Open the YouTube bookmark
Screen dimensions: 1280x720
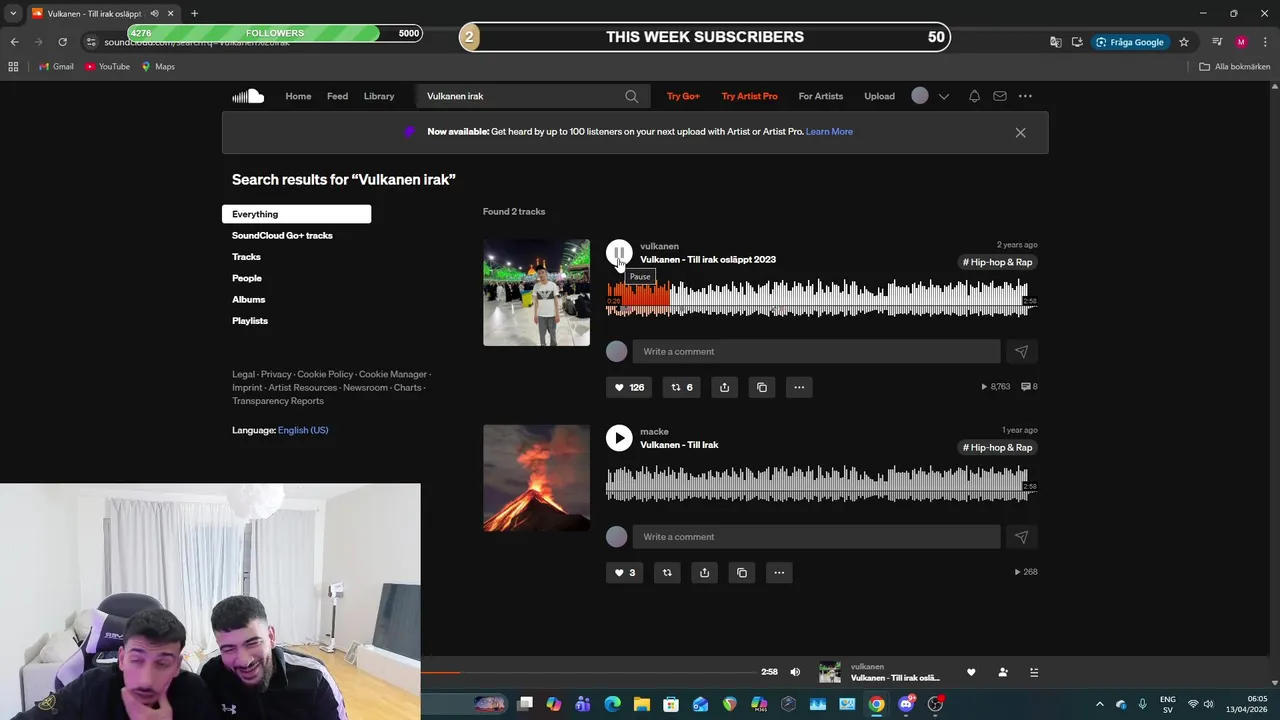(108, 67)
